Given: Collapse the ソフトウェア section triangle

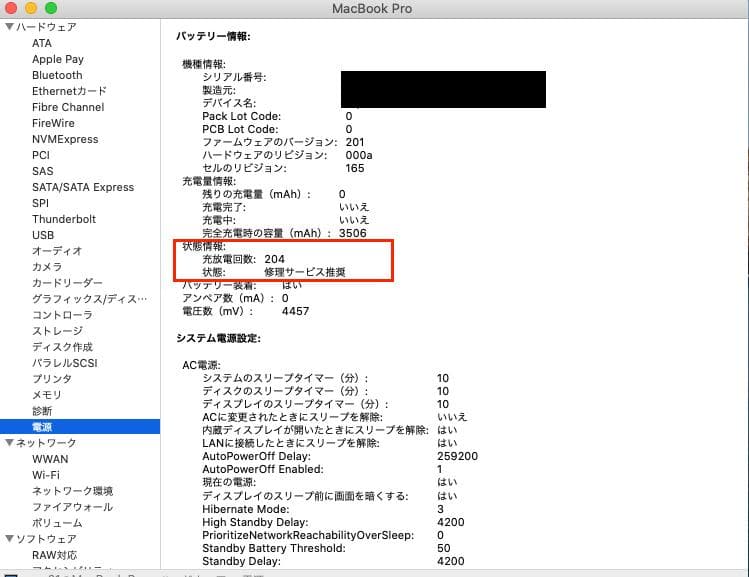Looking at the screenshot, I should [x=9, y=539].
